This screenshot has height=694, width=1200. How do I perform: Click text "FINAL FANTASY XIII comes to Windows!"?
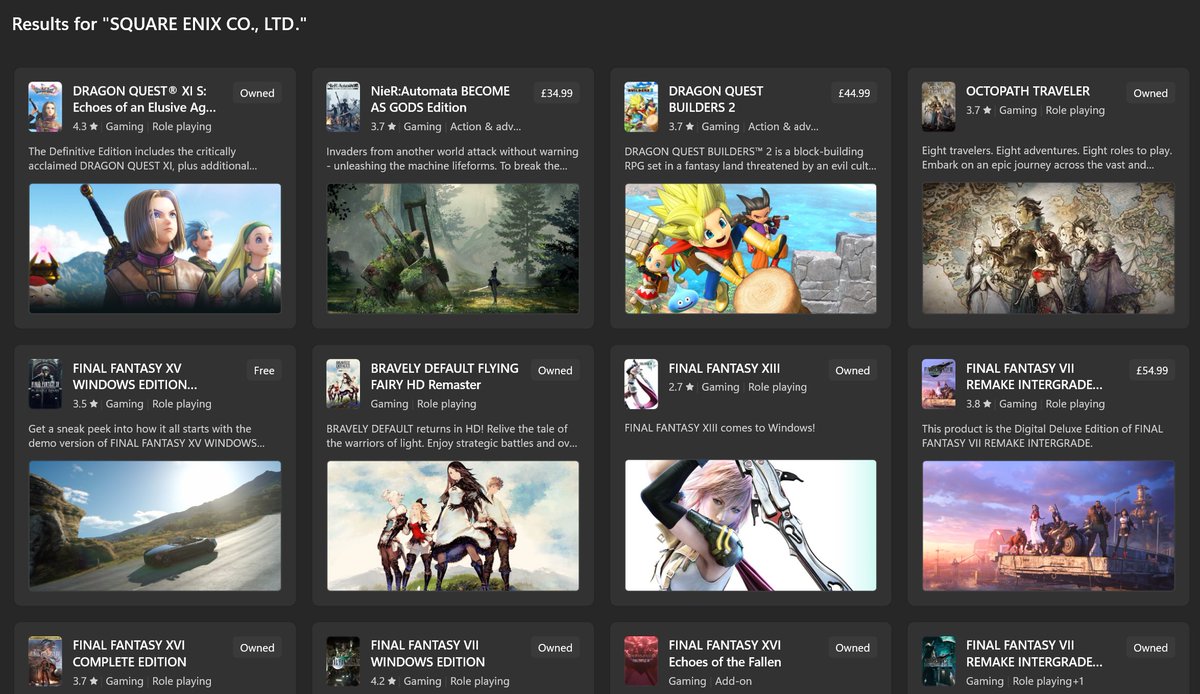[720, 428]
